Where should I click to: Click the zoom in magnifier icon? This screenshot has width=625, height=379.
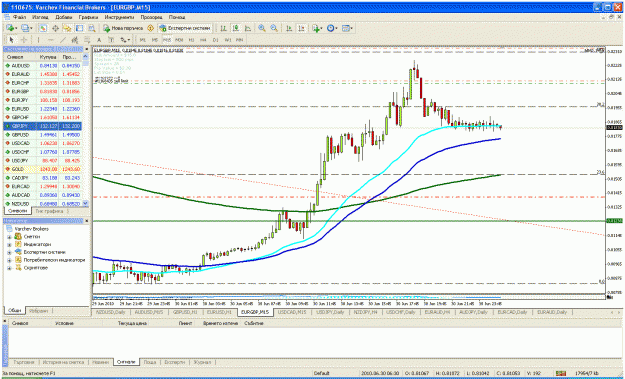(262, 28)
